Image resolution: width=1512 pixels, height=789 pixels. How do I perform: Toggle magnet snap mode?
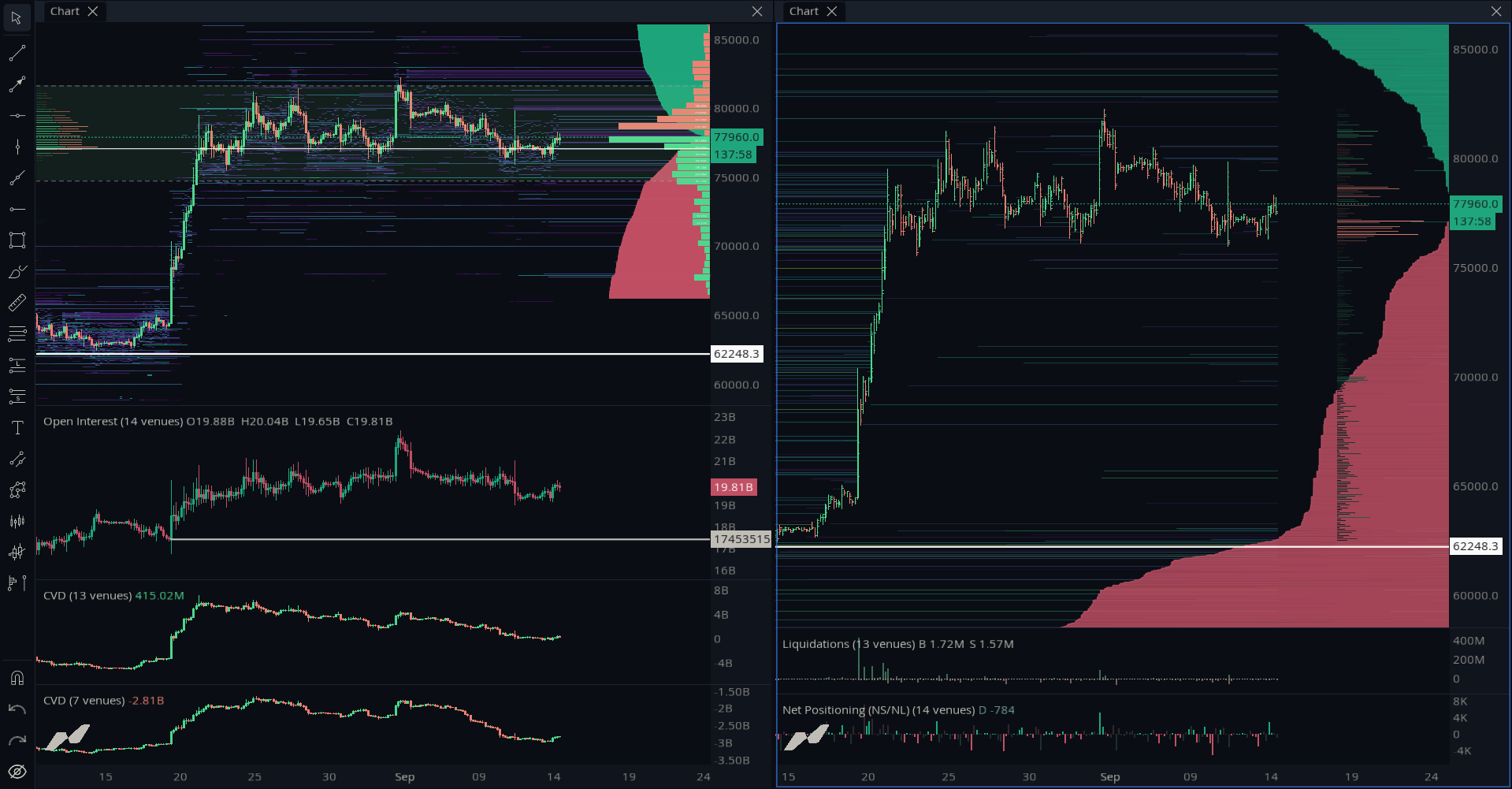coord(17,678)
